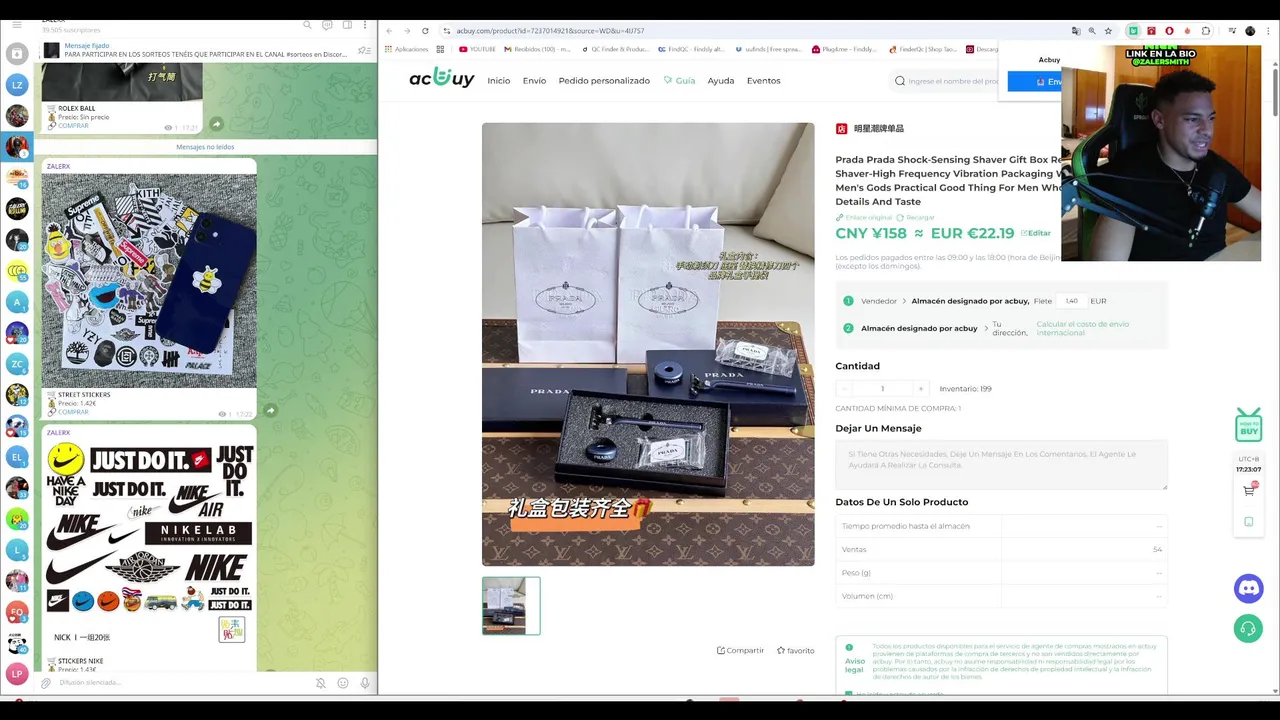Open the LP chat in the sidebar
Image resolution: width=1280 pixels, height=720 pixels.
pos(16,674)
